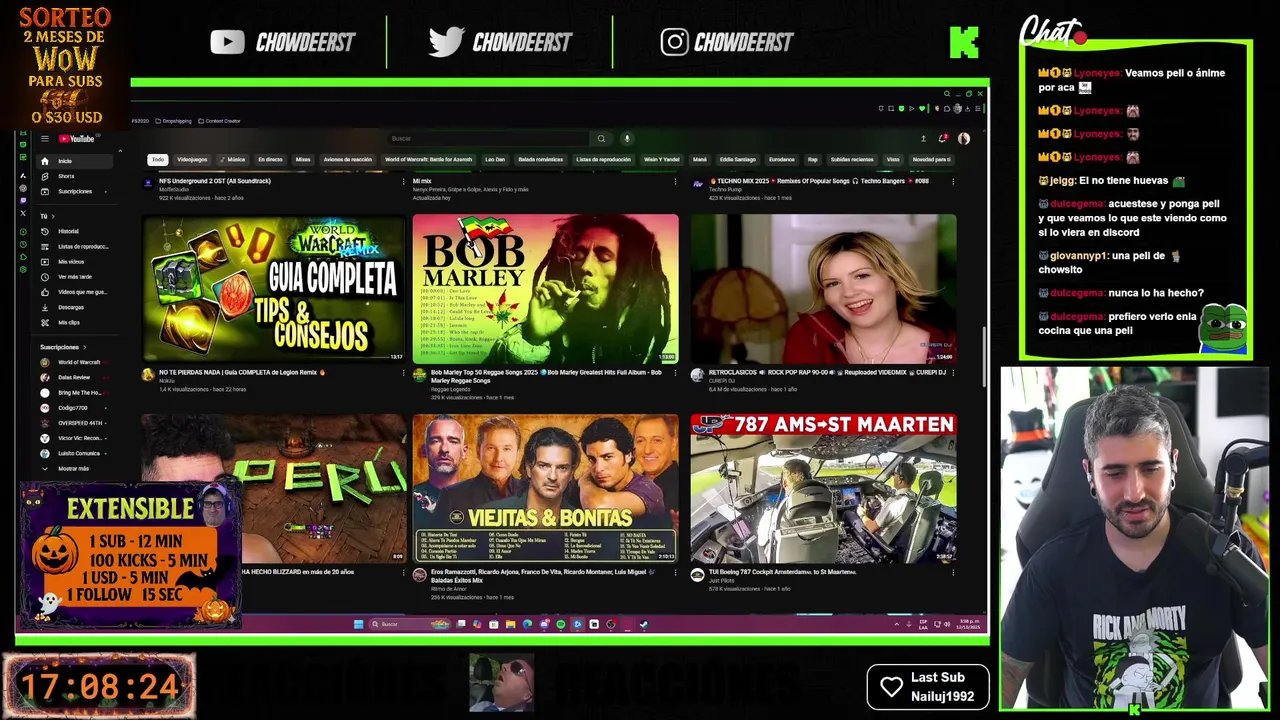Click the YouTube search magnifier button
1280x720 pixels.
601,138
